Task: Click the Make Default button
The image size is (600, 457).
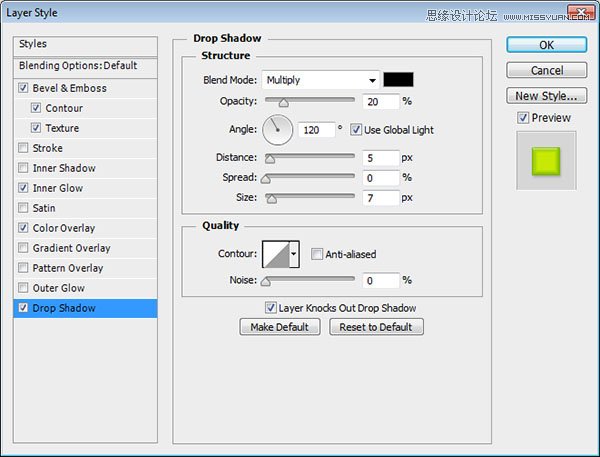Action: coord(280,327)
